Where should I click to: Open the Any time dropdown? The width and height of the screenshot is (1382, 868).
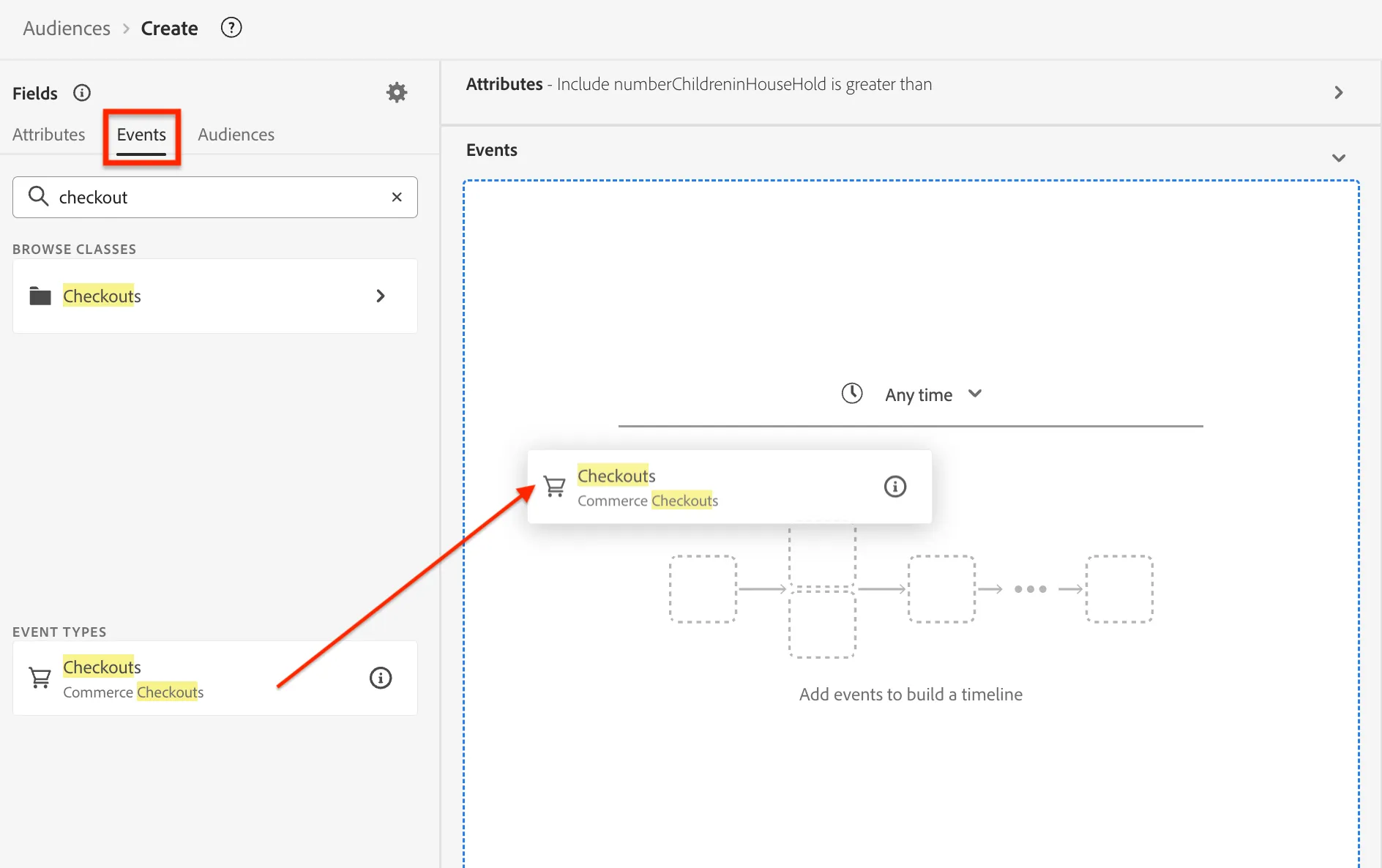pos(934,395)
